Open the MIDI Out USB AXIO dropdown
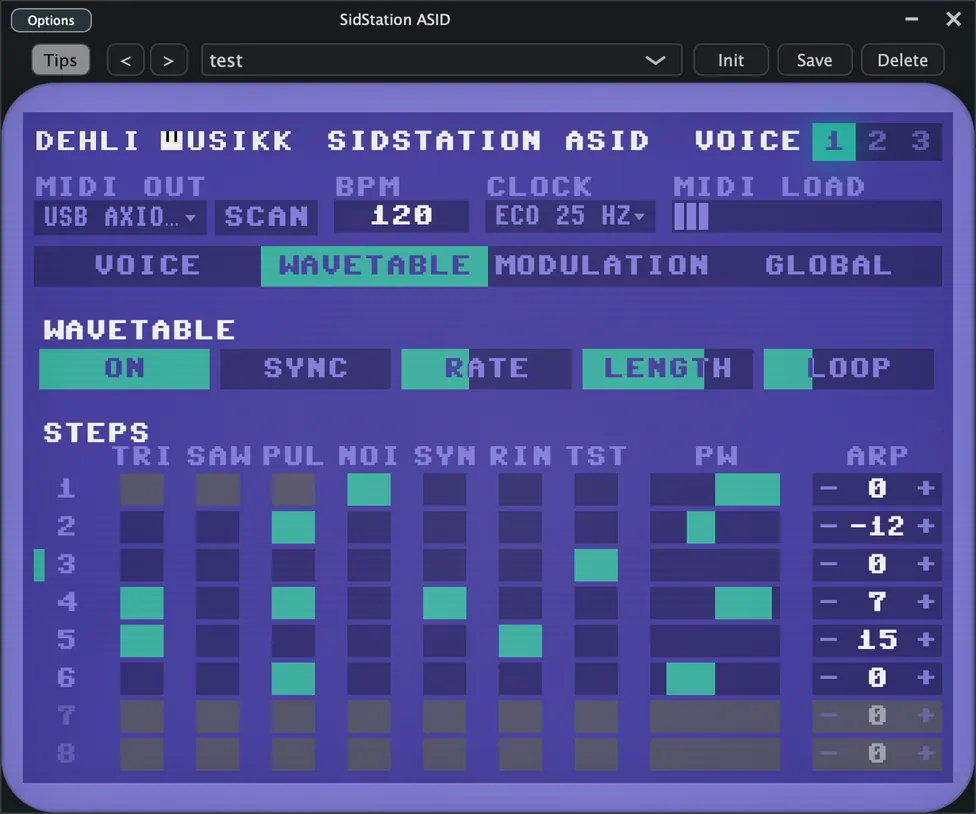Image resolution: width=976 pixels, height=814 pixels. click(x=120, y=217)
